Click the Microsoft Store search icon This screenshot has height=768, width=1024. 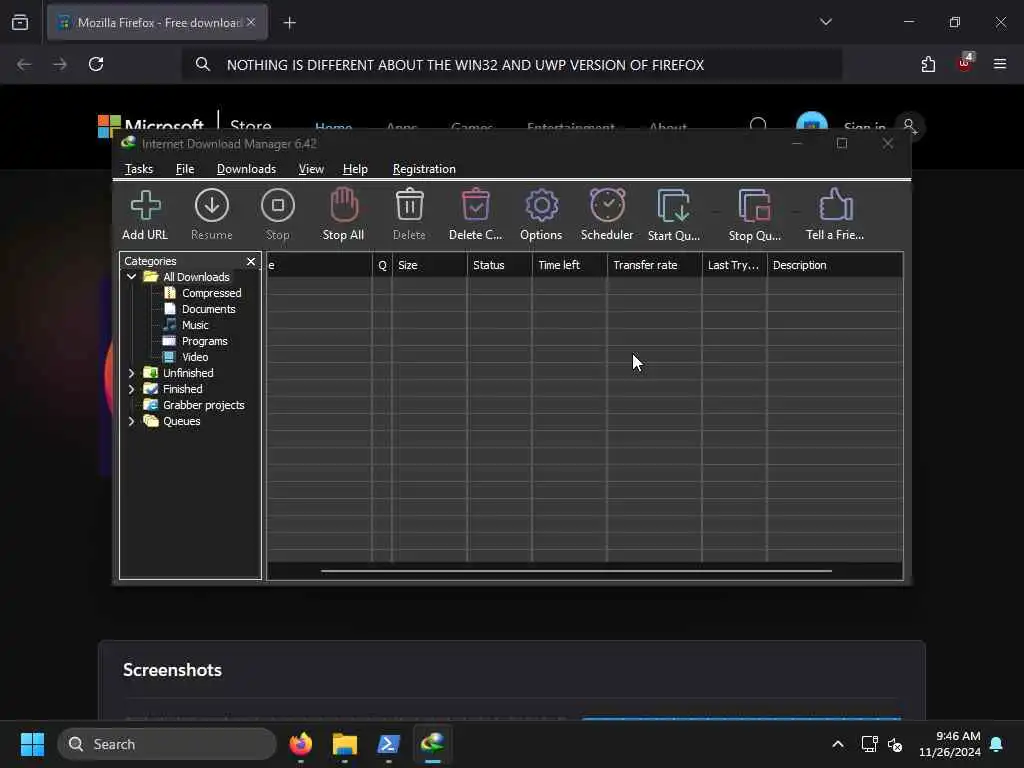click(758, 124)
